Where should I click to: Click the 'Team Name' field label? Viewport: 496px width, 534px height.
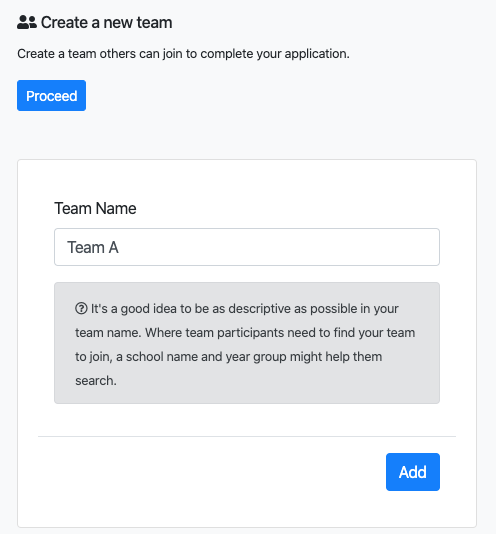pos(95,208)
